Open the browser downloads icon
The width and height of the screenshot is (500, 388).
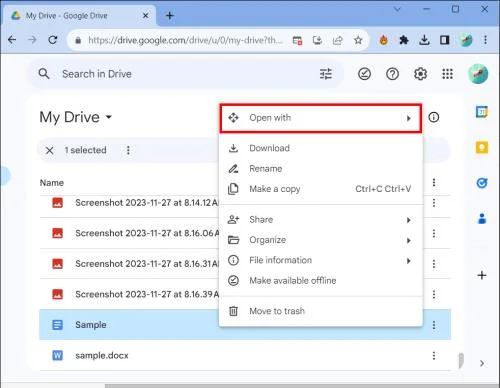tap(424, 40)
